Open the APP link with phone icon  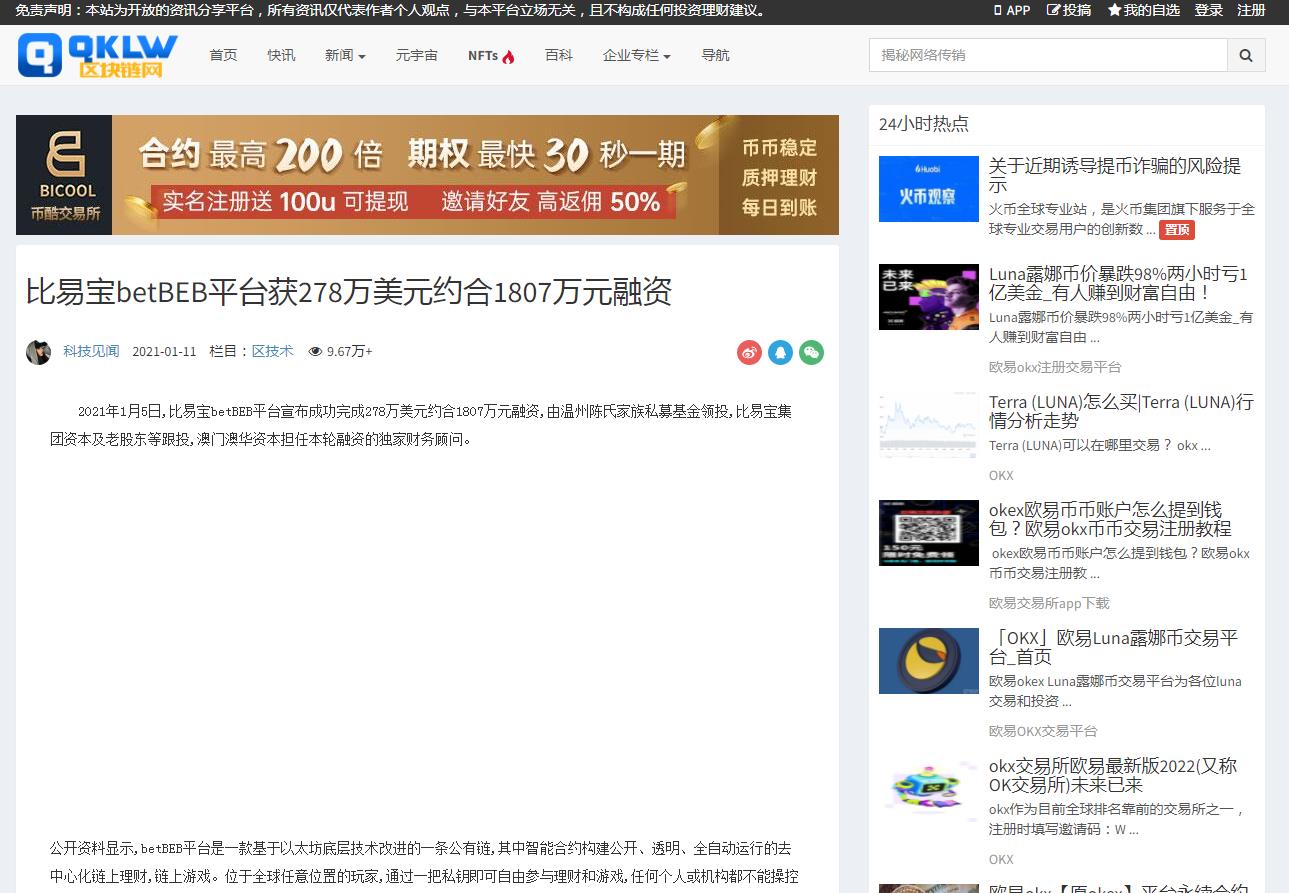(1012, 10)
